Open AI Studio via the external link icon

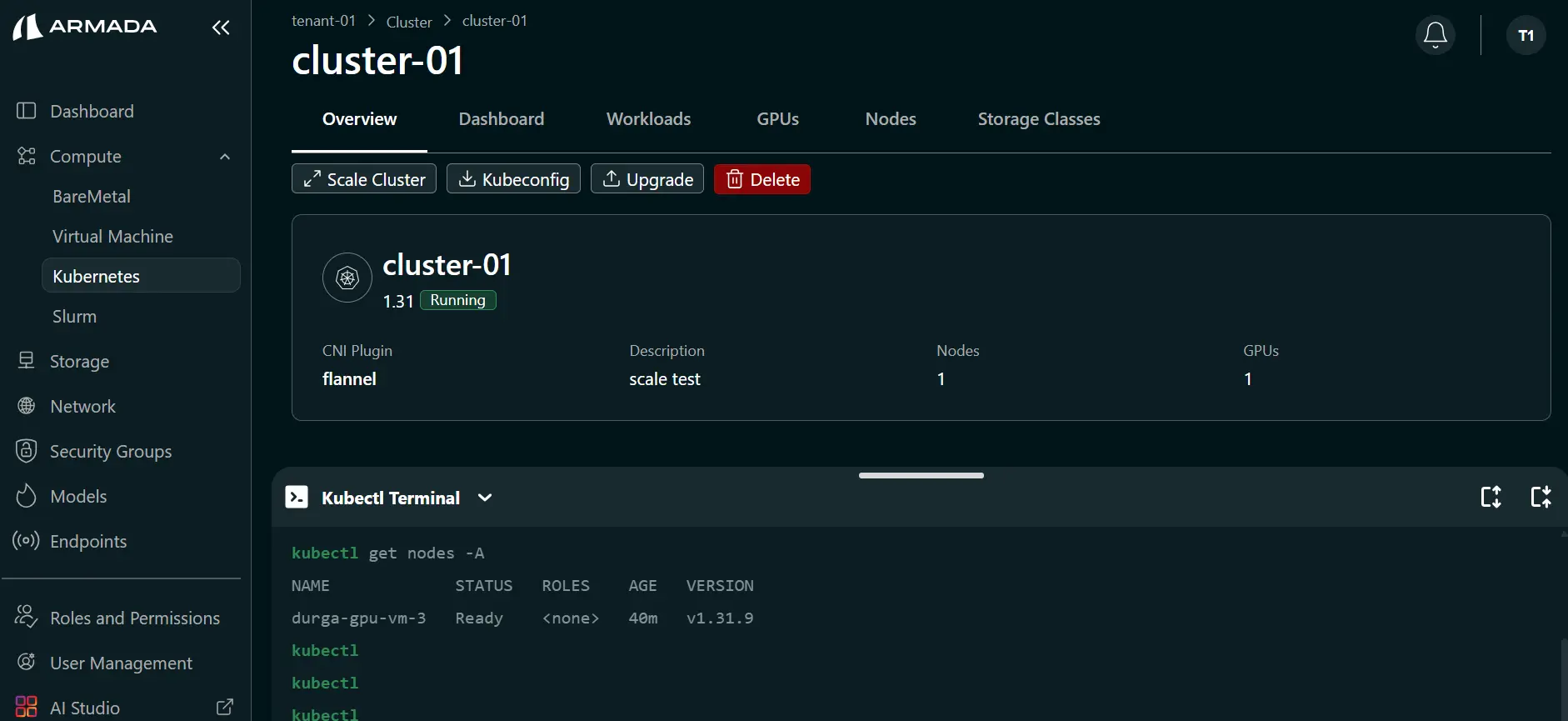(x=225, y=707)
